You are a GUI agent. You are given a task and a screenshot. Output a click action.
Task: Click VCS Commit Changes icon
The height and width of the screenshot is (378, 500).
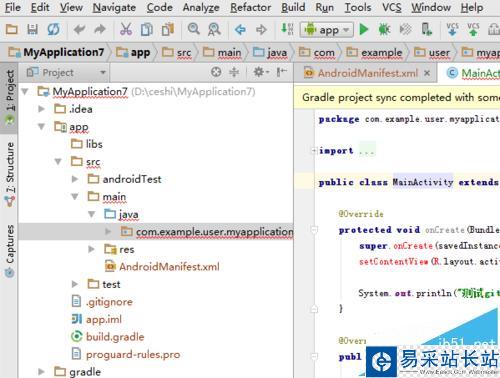tap(473, 29)
